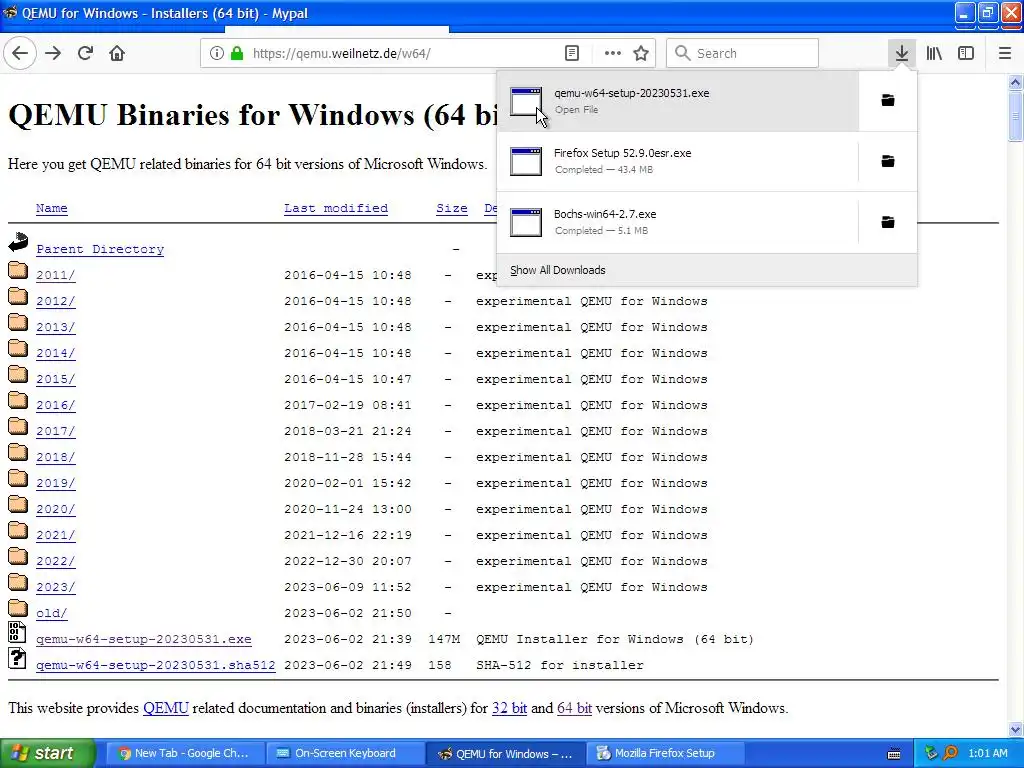Switch to On-Screen Keyboard taskbar item
The width and height of the screenshot is (1024, 768).
345,754
